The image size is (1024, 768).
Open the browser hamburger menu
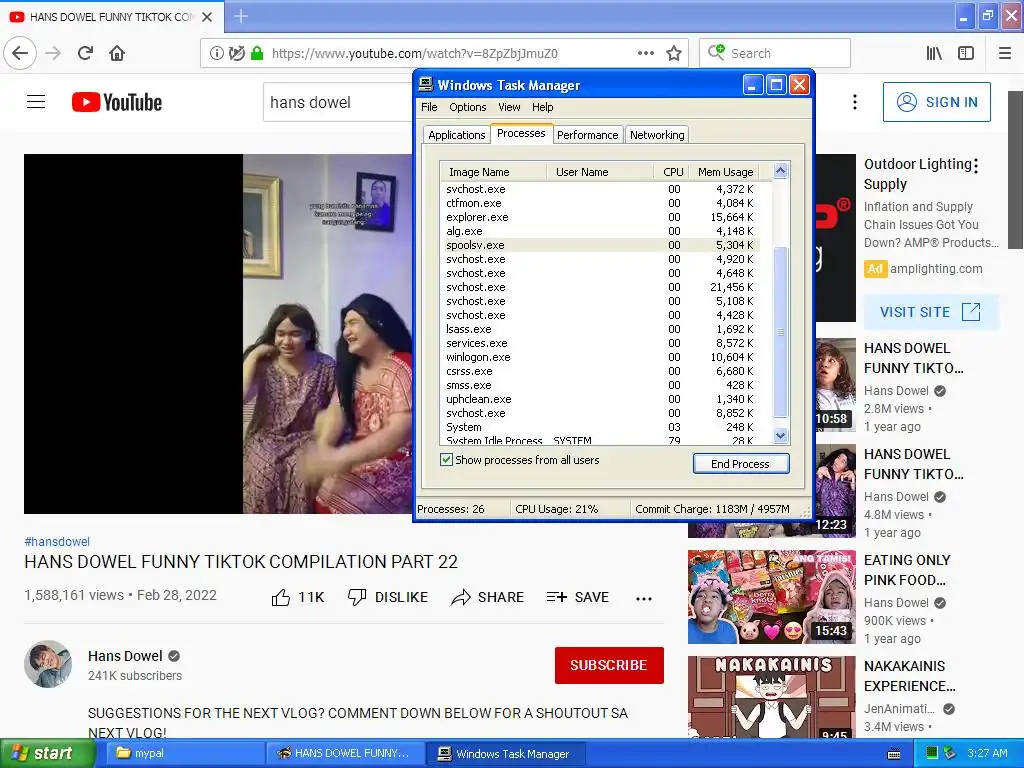(x=1005, y=53)
